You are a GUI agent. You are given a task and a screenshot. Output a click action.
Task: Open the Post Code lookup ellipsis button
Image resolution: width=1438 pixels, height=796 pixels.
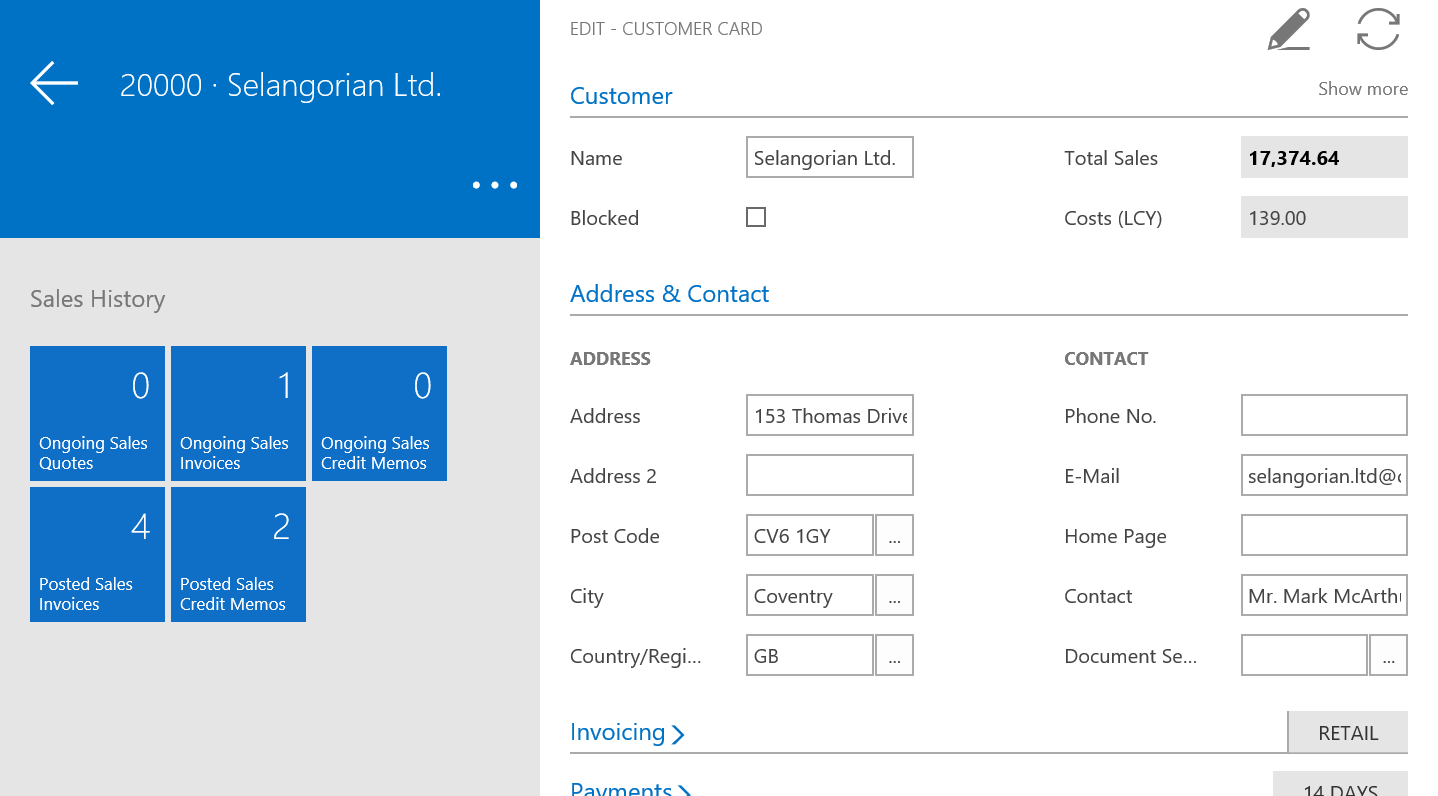point(894,536)
